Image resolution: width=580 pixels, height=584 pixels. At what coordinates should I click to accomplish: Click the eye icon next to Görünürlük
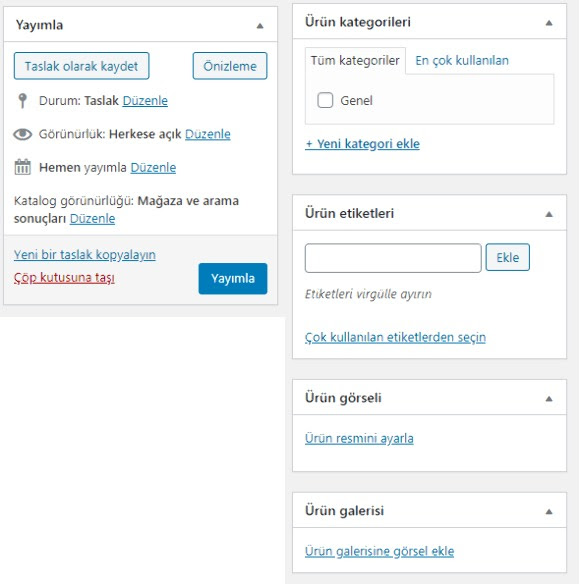pyautogui.click(x=23, y=134)
